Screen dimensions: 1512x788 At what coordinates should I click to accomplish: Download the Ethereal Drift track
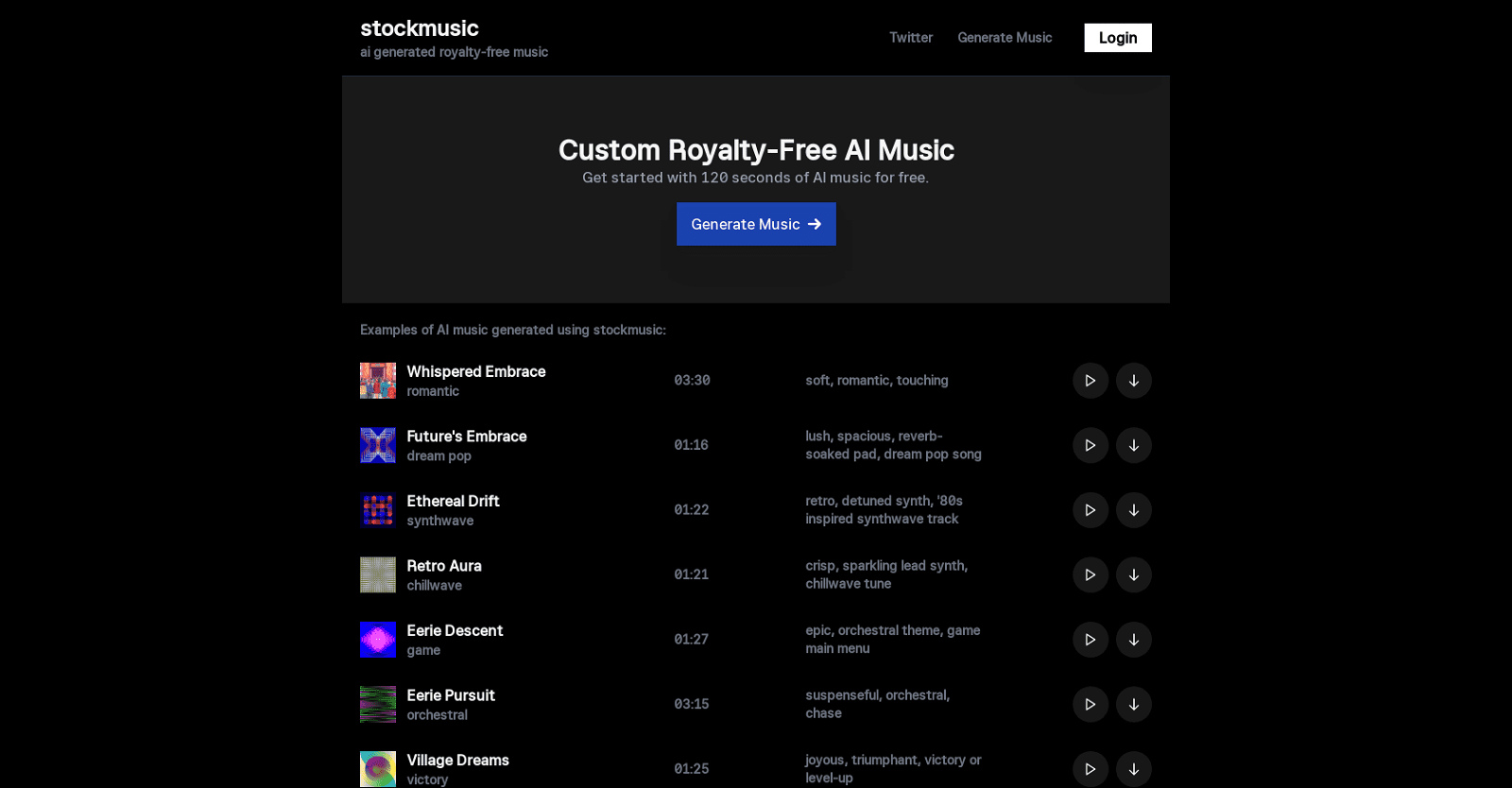point(1135,510)
